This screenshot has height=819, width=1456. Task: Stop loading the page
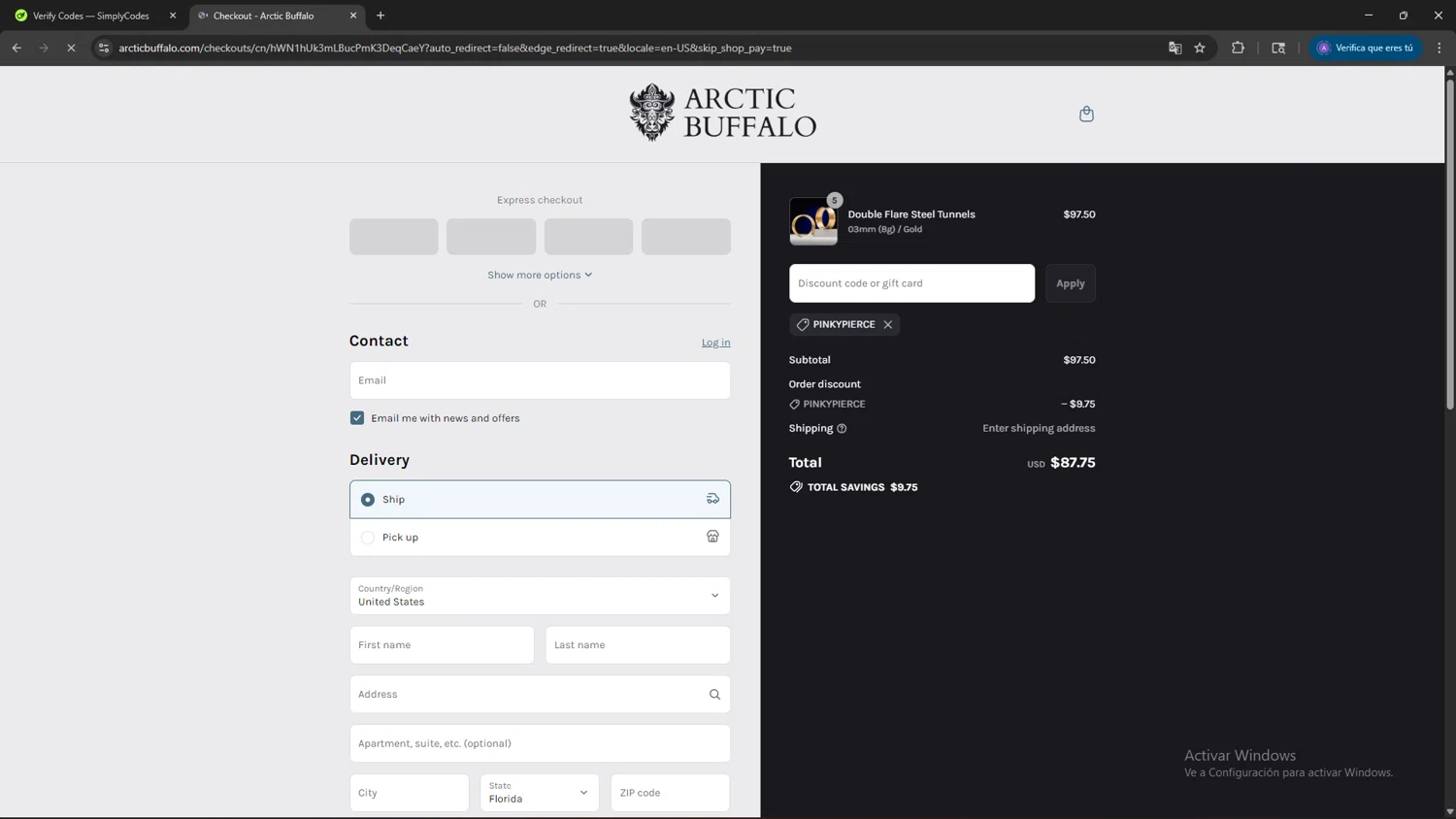point(71,48)
